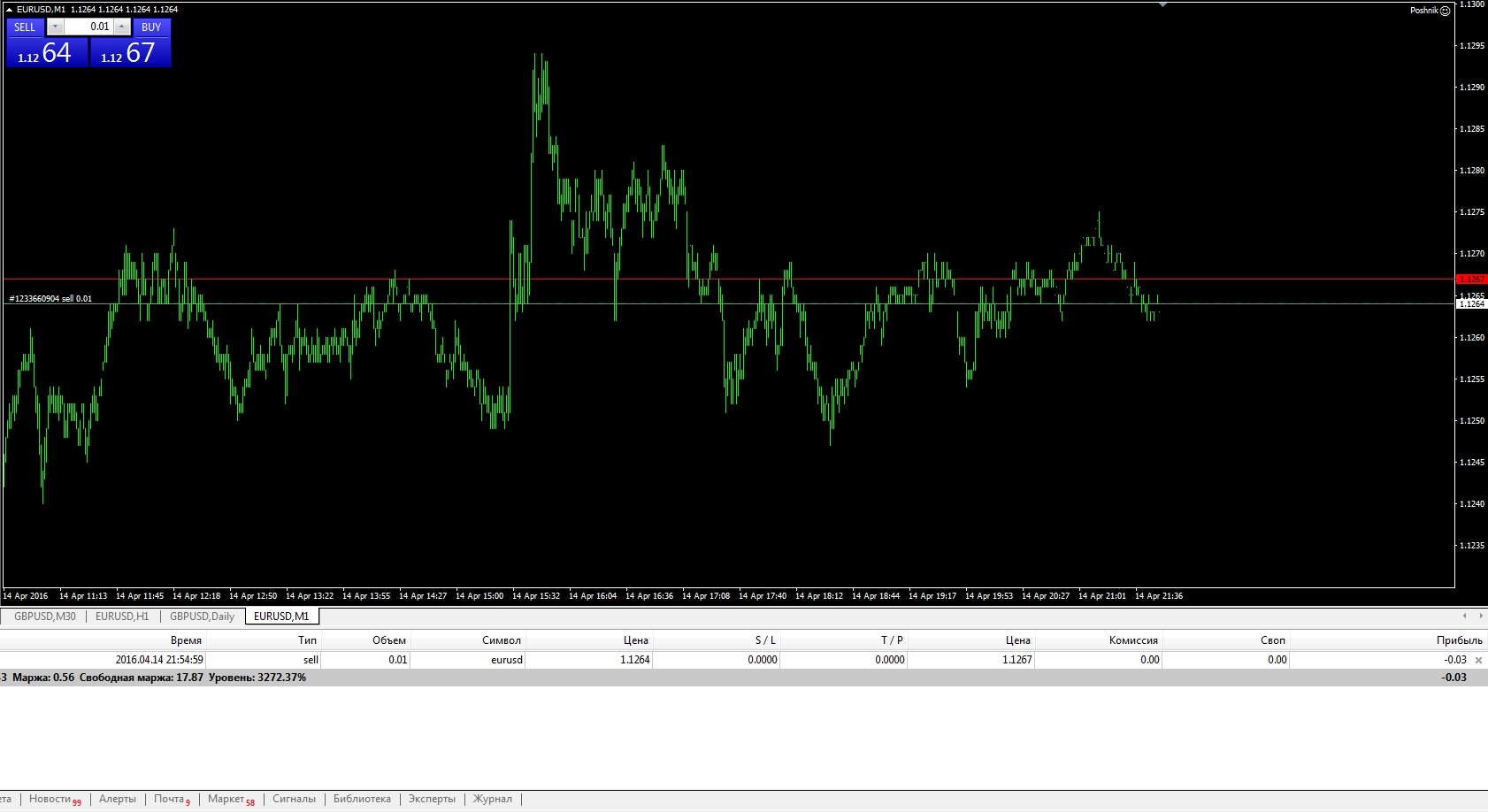Click the red 1.1267 ask price label
Image resolution: width=1488 pixels, height=812 pixels.
point(1471,279)
